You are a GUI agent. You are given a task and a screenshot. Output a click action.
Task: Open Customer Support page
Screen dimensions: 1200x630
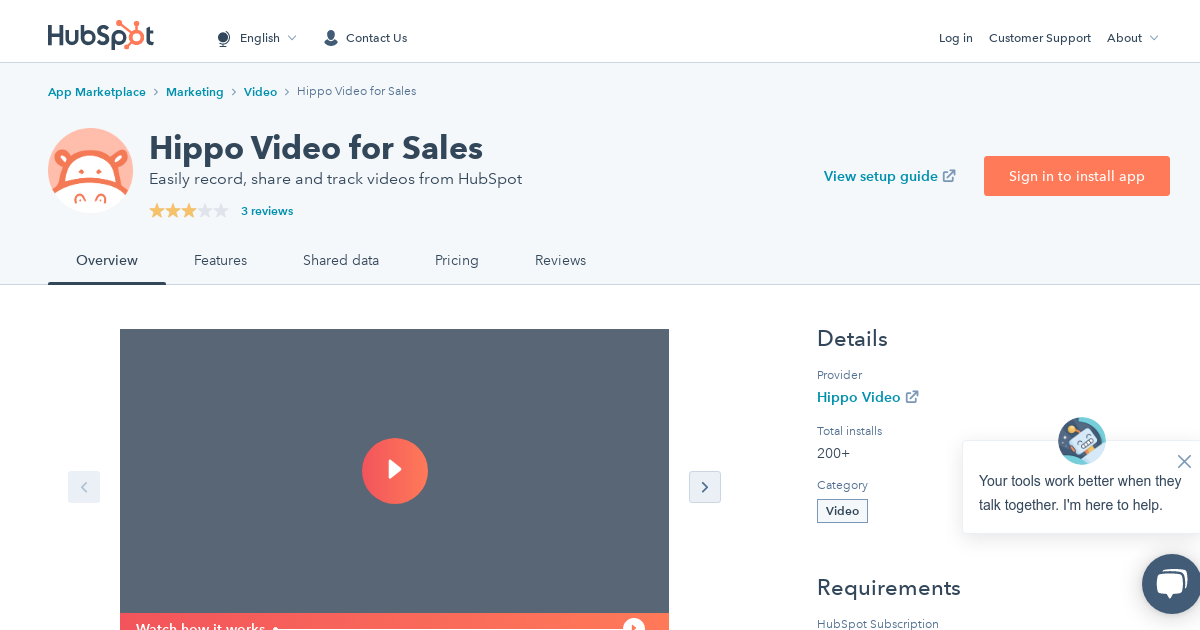[1039, 38]
